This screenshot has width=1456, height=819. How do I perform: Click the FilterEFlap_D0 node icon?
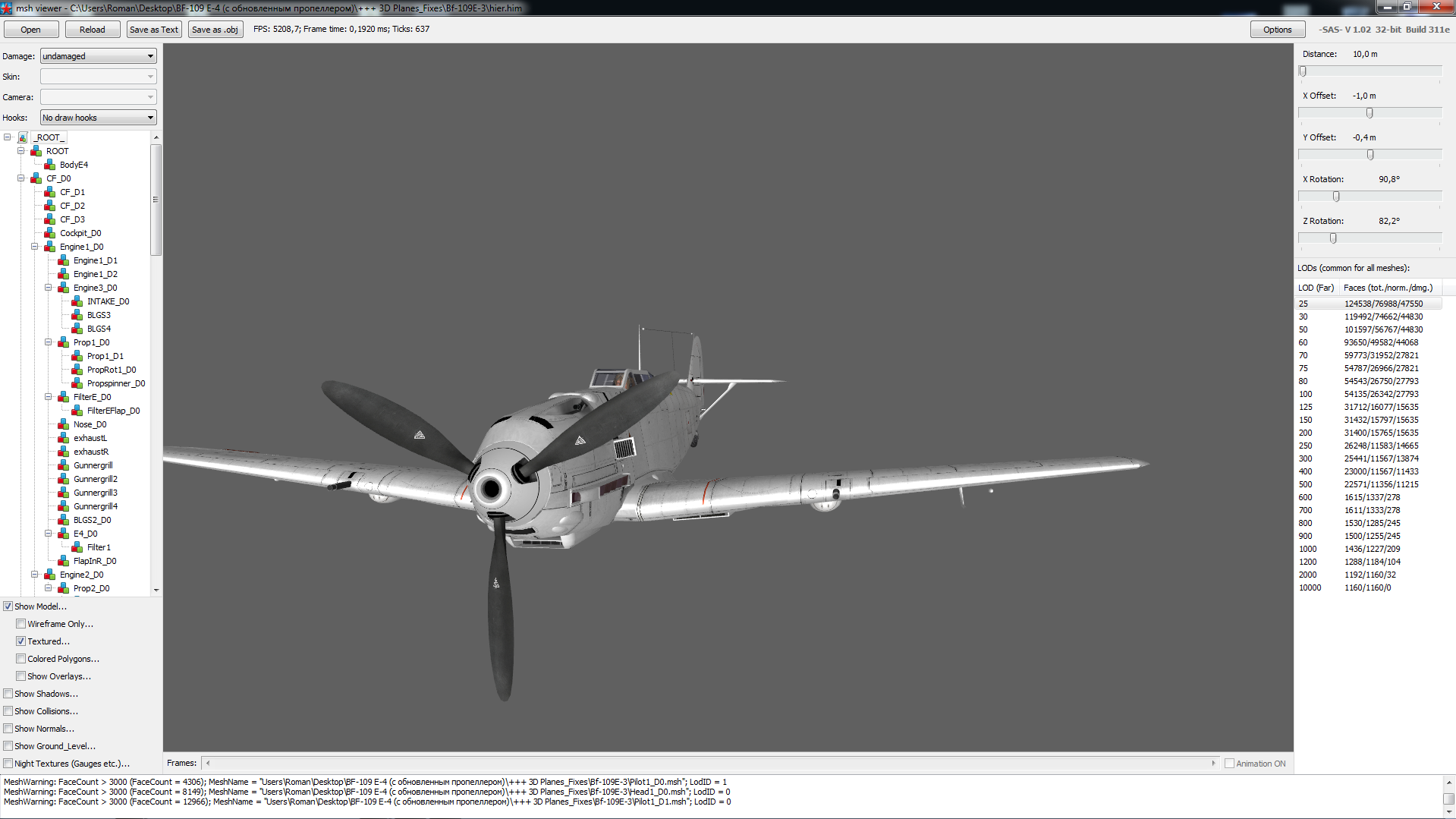click(77, 411)
